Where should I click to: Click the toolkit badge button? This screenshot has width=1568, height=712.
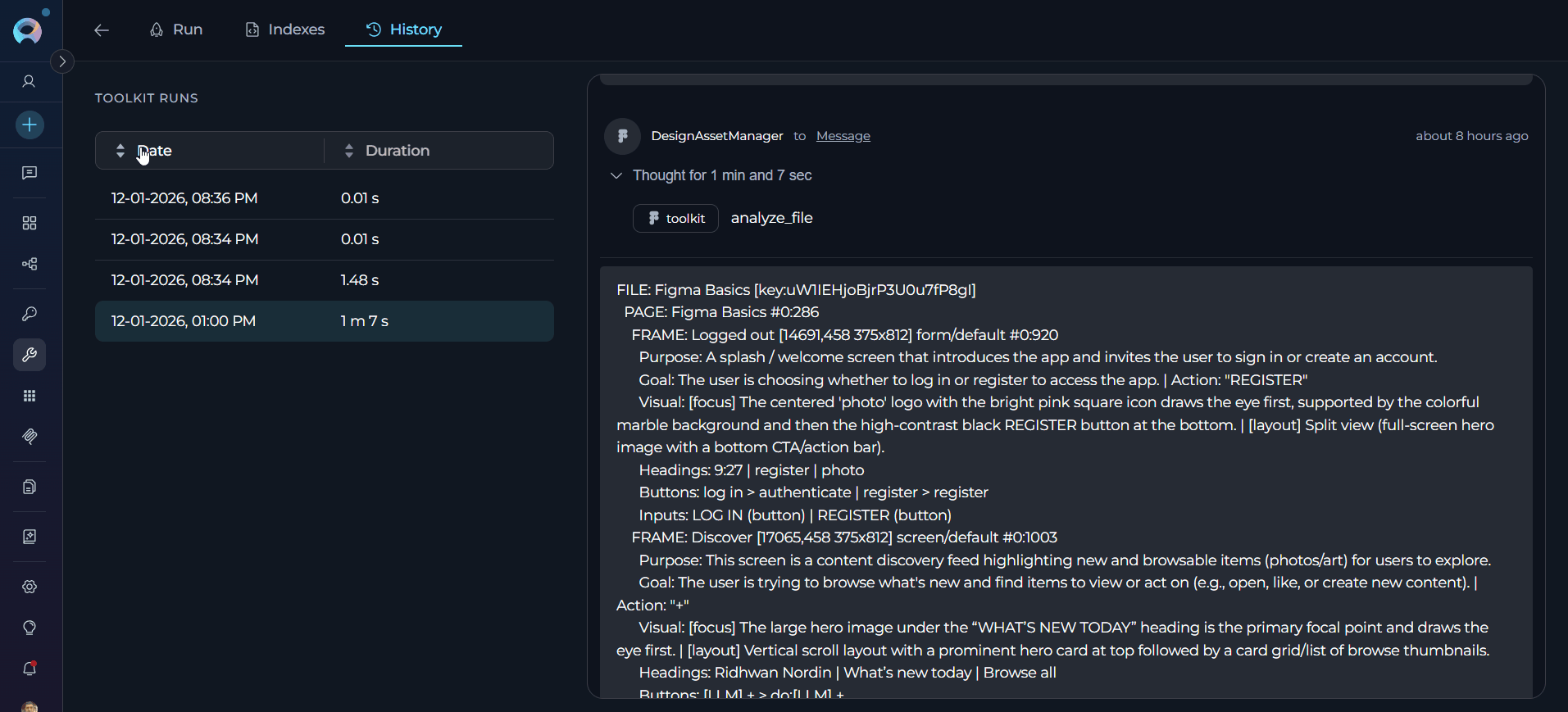[675, 219]
